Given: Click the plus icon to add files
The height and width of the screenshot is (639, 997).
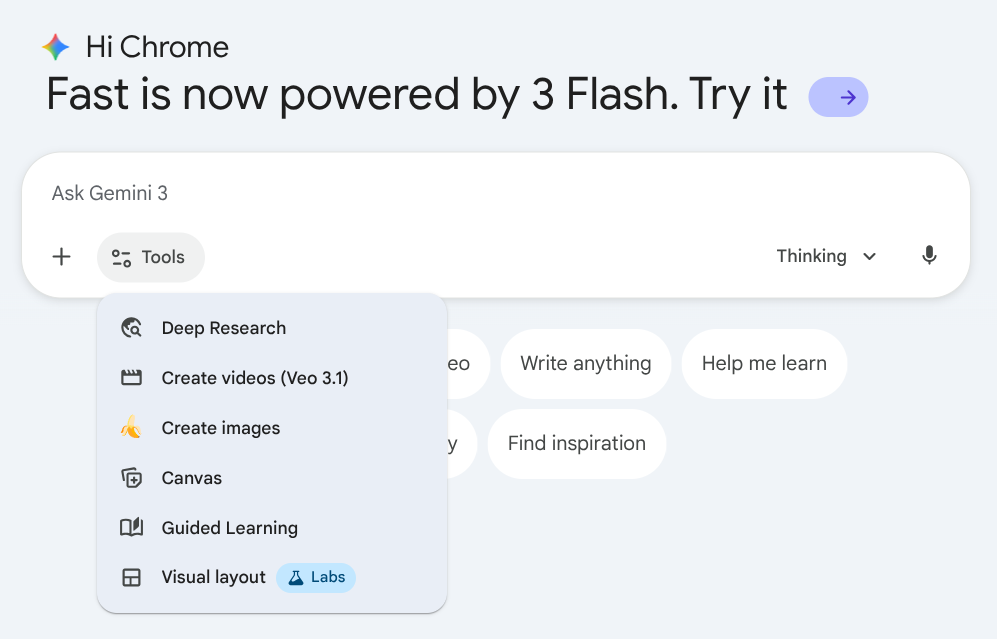Looking at the screenshot, I should pos(62,257).
